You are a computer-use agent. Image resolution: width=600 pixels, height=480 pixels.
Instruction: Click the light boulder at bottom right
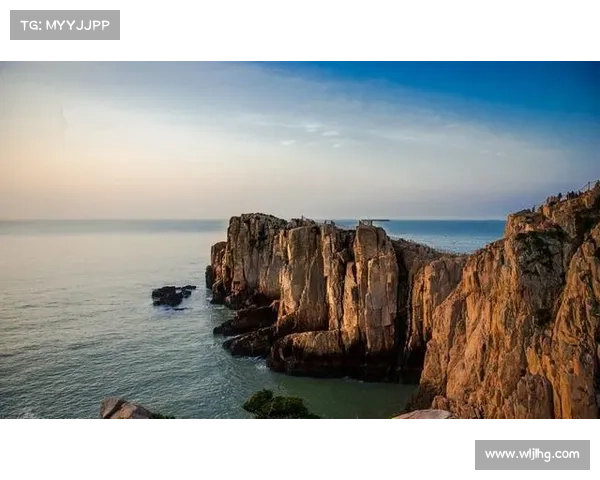click(424, 414)
